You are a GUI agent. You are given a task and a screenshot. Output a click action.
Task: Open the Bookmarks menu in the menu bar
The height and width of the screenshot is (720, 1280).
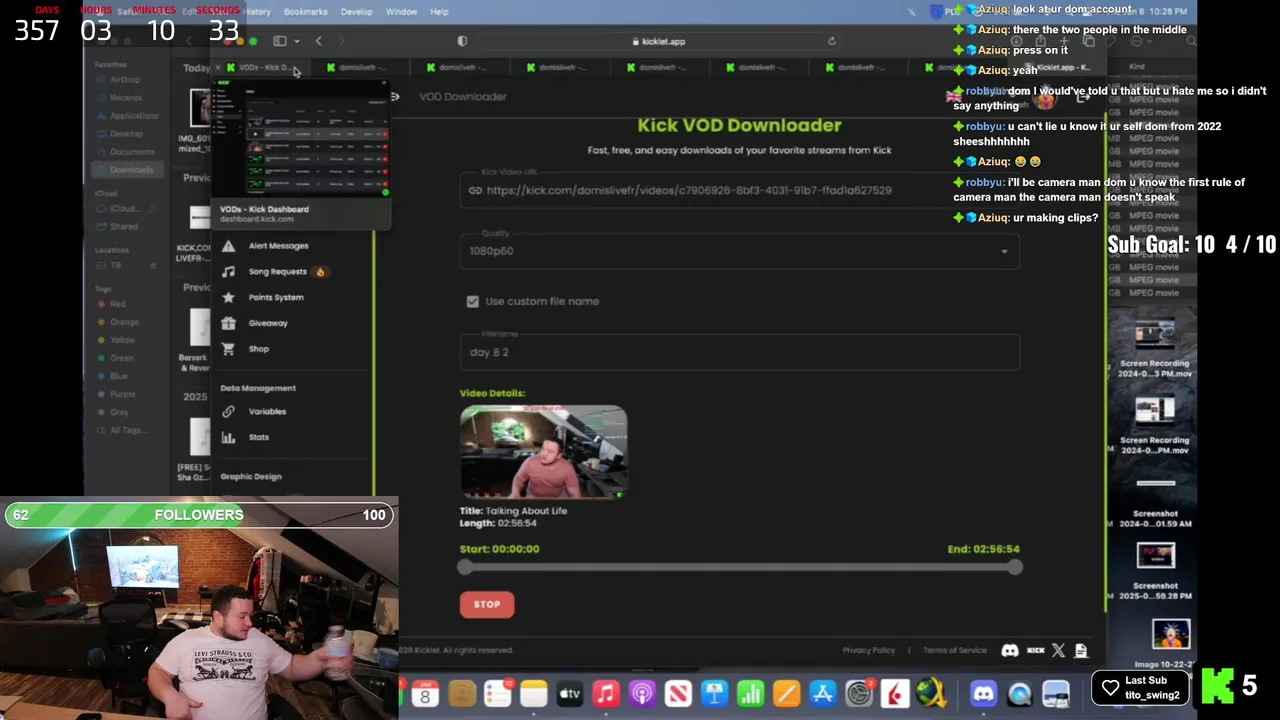[305, 12]
